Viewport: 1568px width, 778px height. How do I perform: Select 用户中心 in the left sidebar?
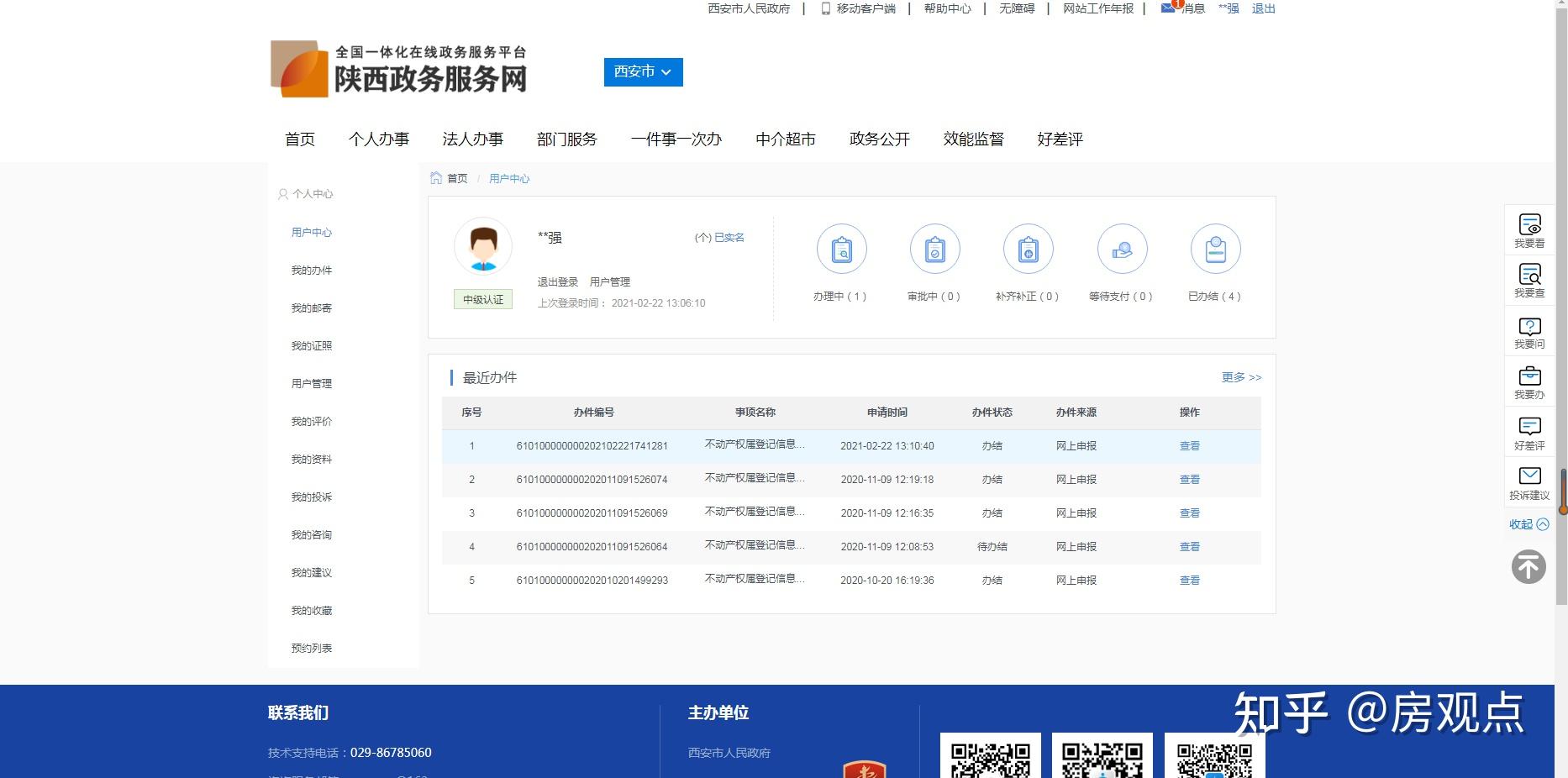click(x=312, y=233)
